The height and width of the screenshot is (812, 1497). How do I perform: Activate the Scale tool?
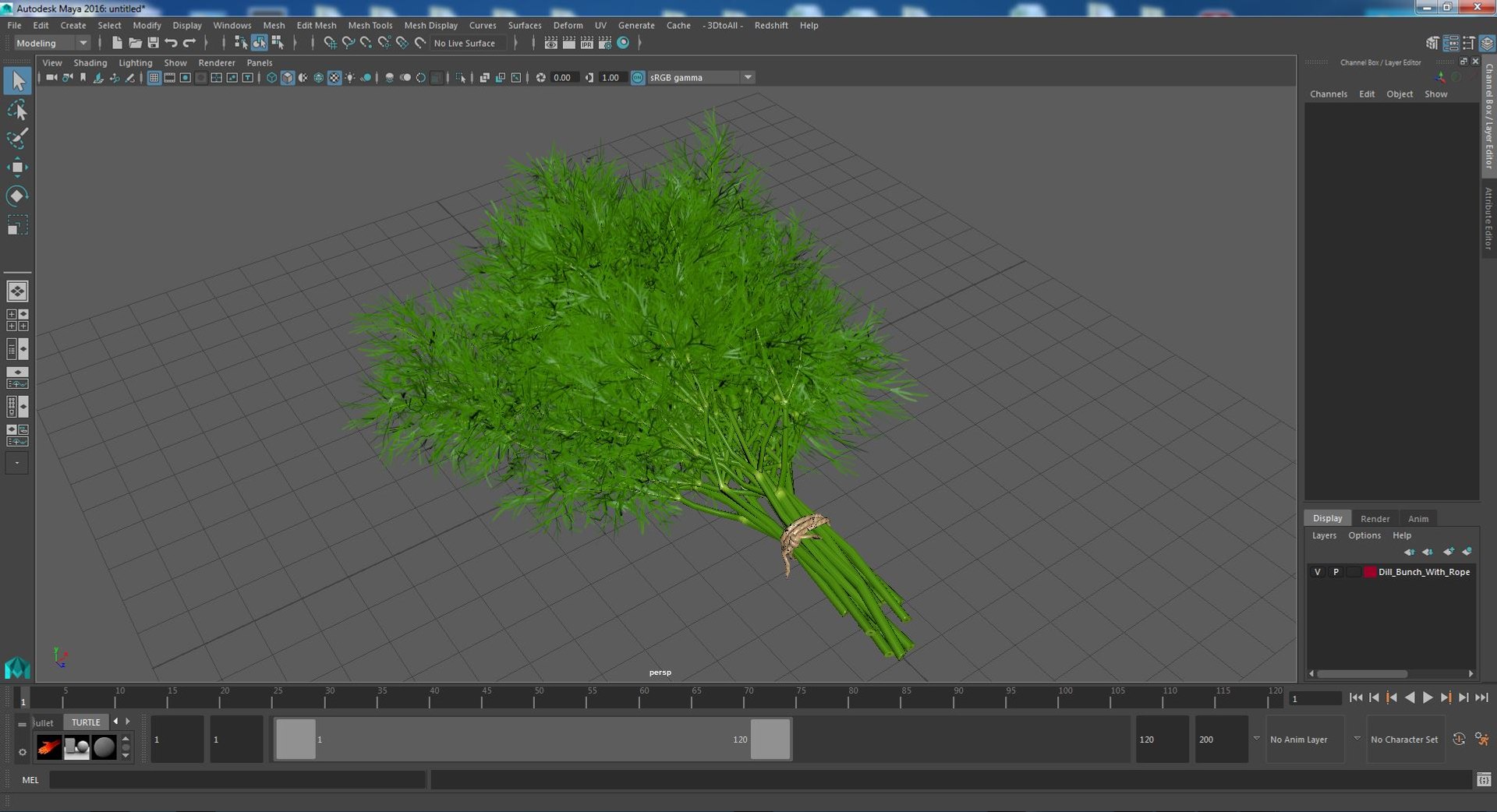tap(17, 224)
